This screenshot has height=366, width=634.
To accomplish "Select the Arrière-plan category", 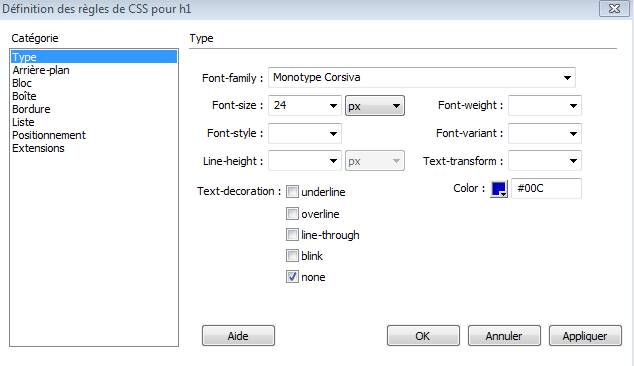I will coord(41,70).
